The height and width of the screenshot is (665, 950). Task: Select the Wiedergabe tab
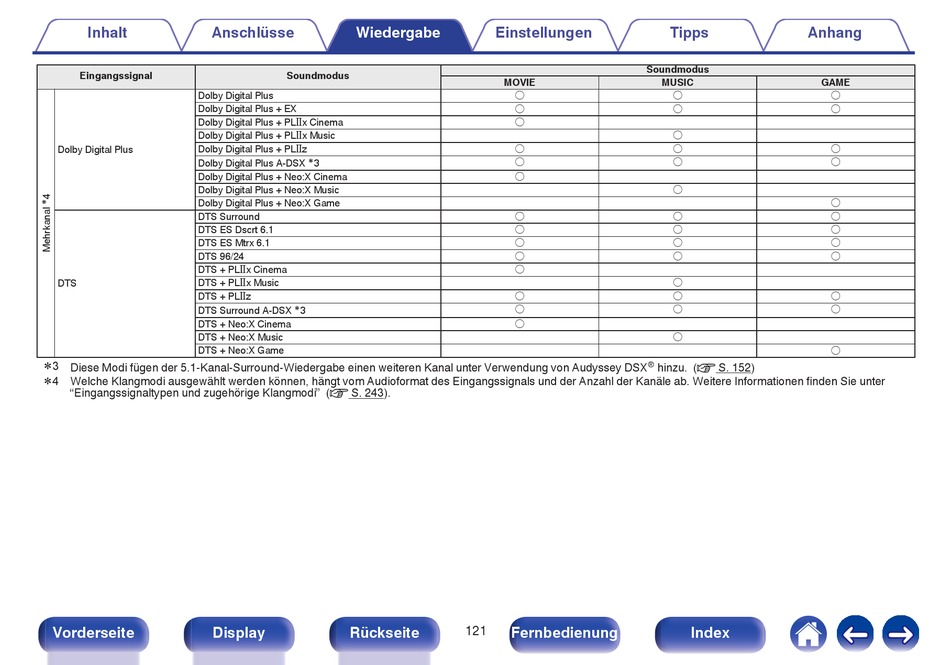pyautogui.click(x=398, y=34)
